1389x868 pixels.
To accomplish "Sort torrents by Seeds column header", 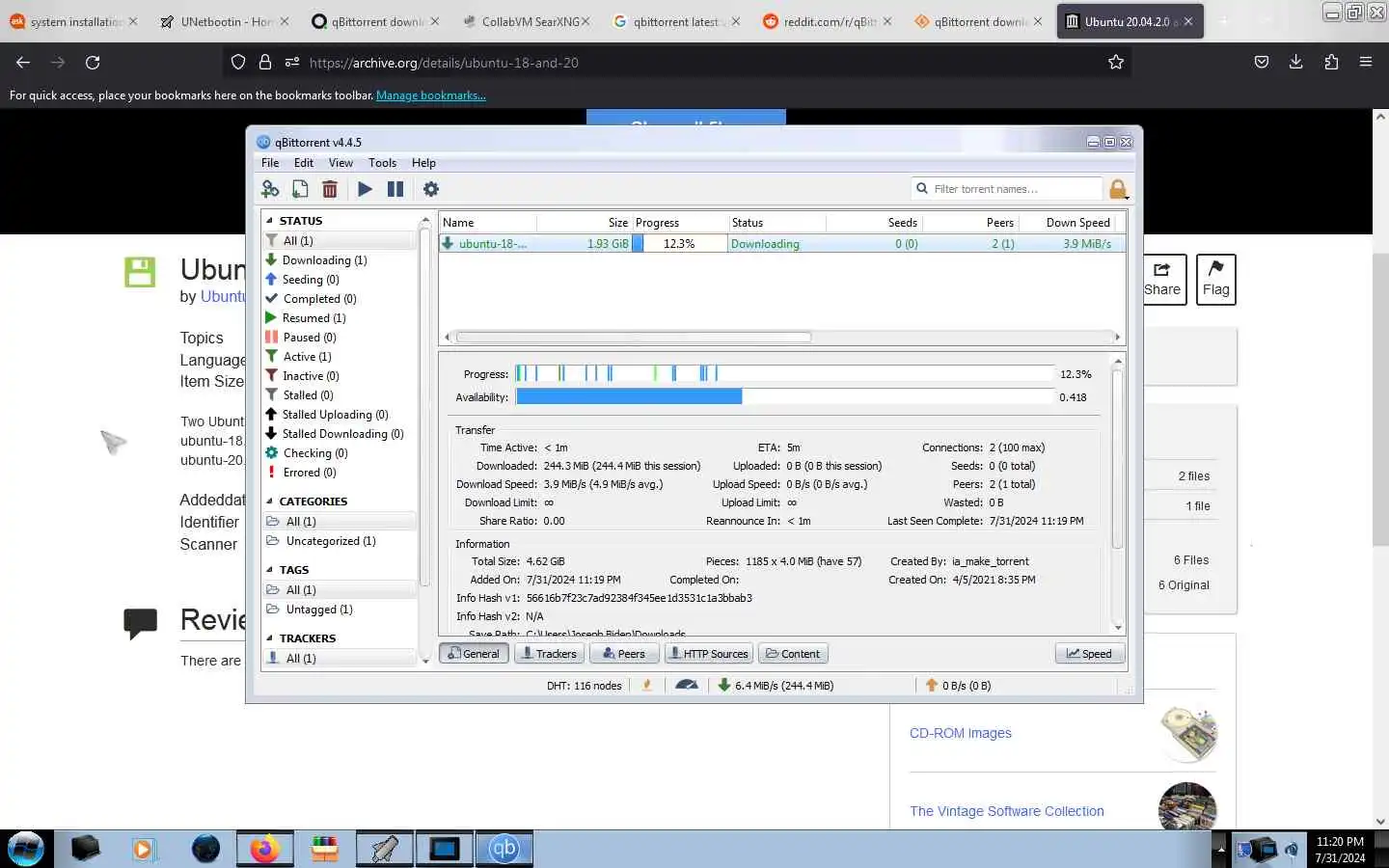I will (874, 223).
